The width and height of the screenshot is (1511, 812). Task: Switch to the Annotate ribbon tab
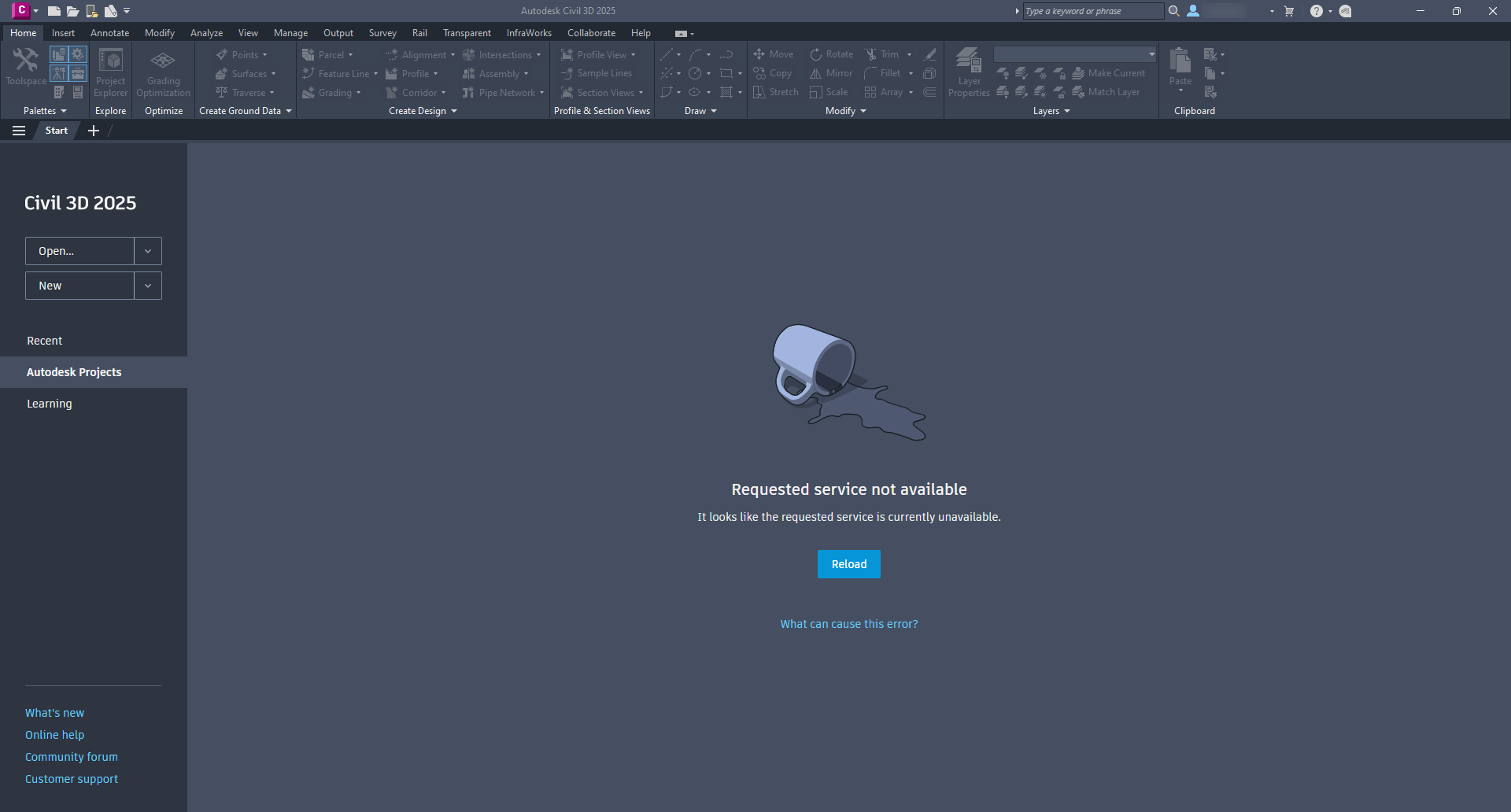point(109,32)
